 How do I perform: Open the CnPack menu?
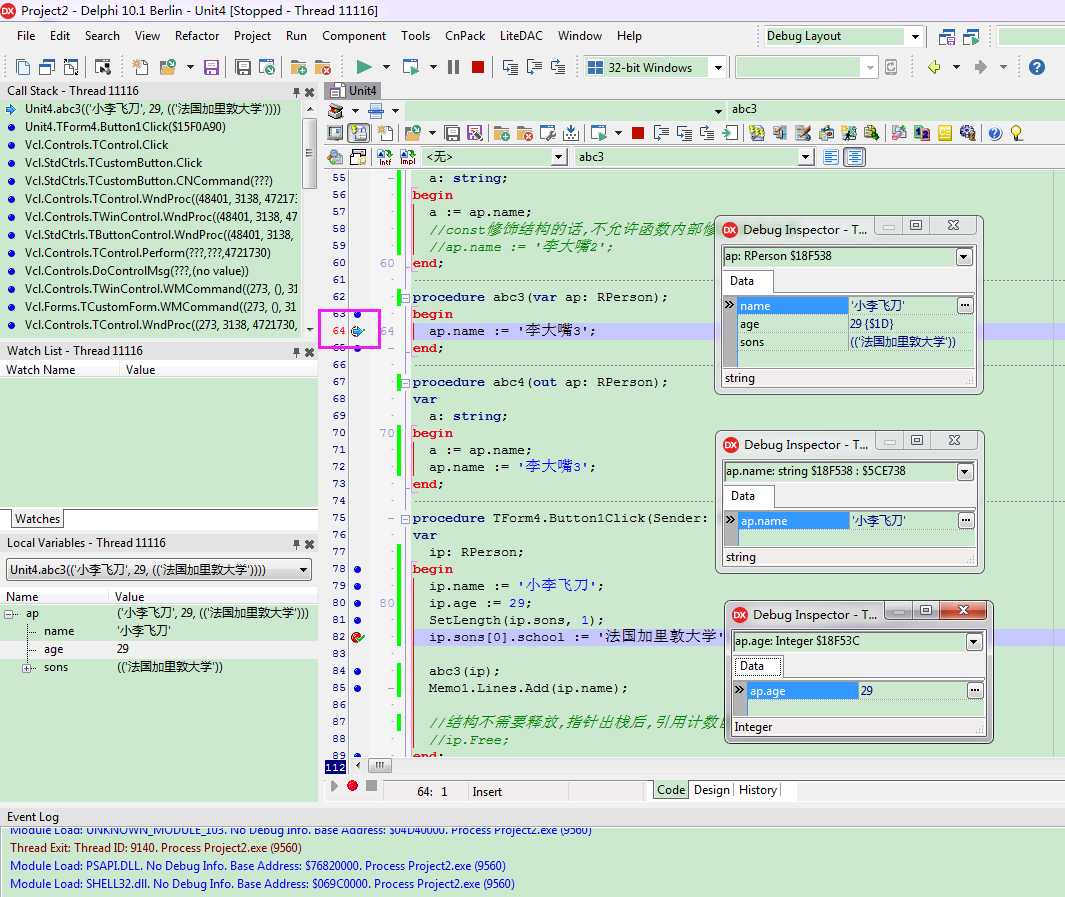tap(465, 36)
